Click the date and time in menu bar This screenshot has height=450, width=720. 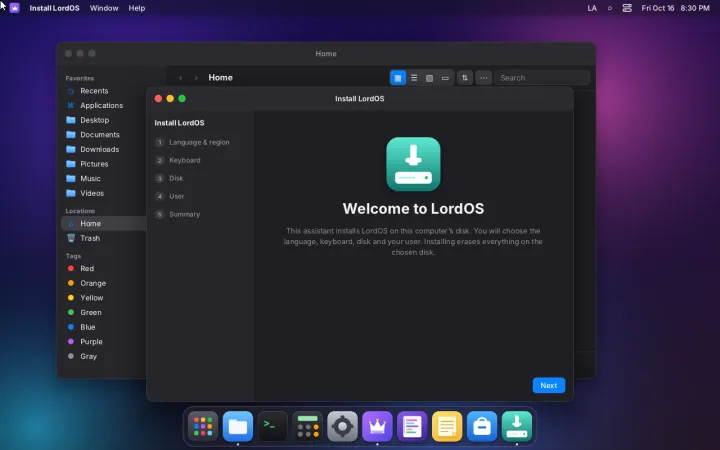[675, 8]
